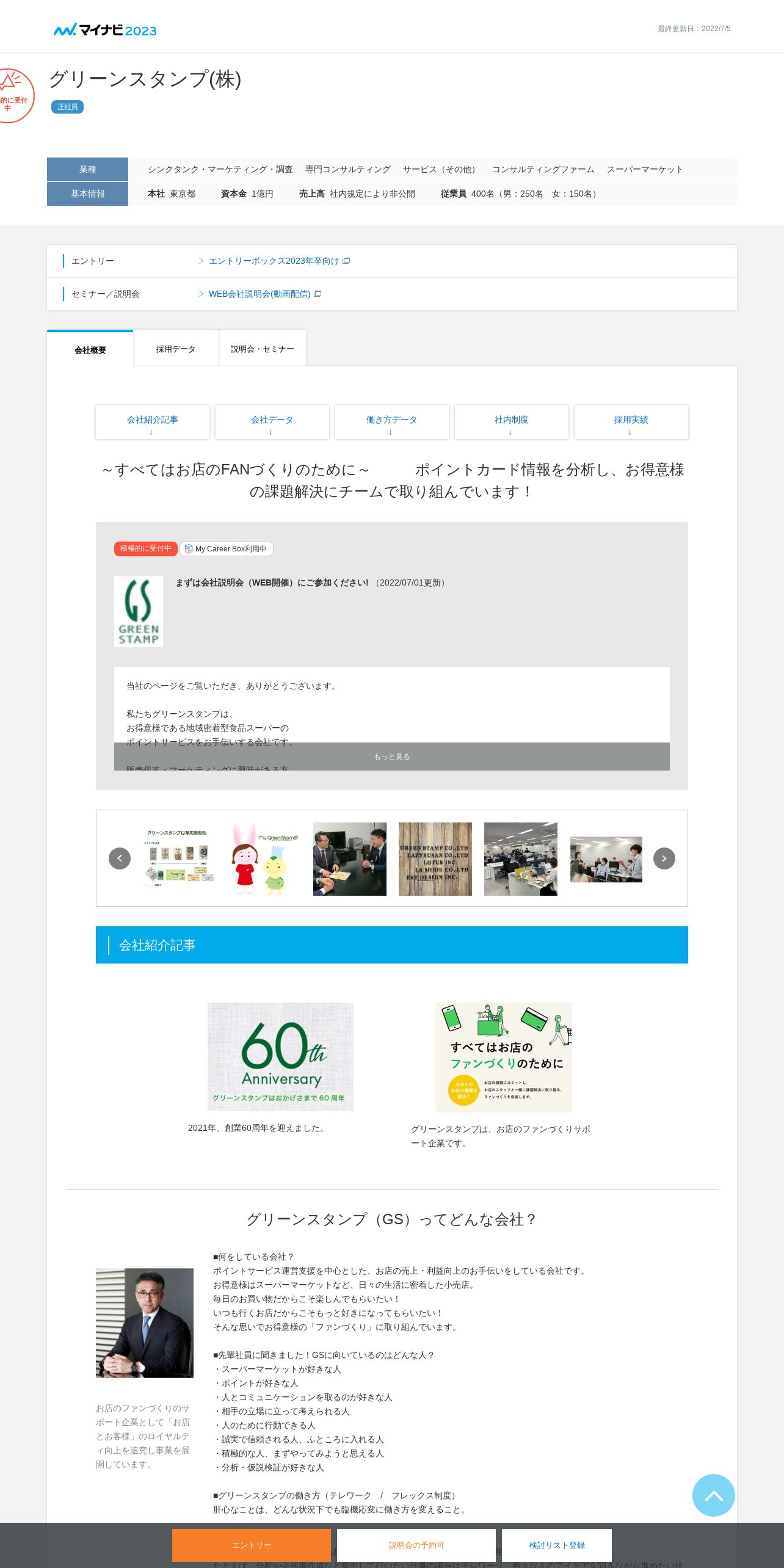Viewport: 784px width, 1568px height.
Task: Click スーパーマーケット industry text
Action: point(645,170)
